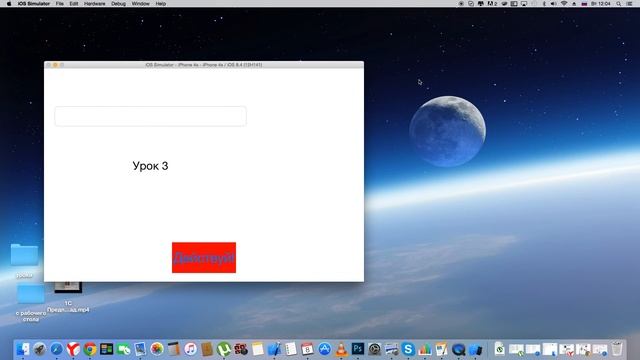Launch Google Chrome from the Dock
This screenshot has width=640, height=360.
pos(90,349)
